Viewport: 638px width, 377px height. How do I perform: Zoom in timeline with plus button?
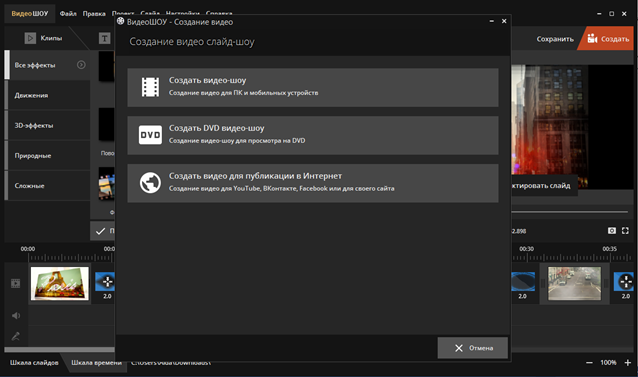point(627,362)
